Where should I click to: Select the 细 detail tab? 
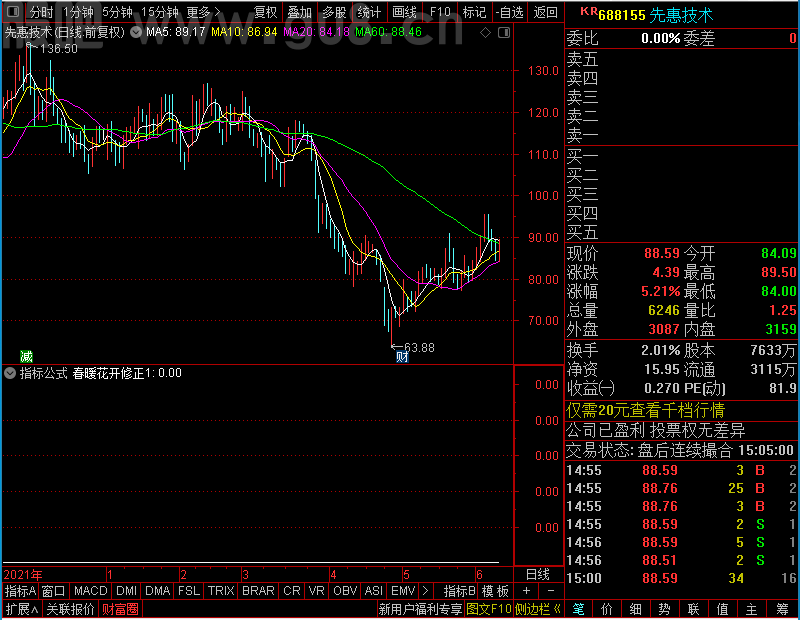point(636,609)
